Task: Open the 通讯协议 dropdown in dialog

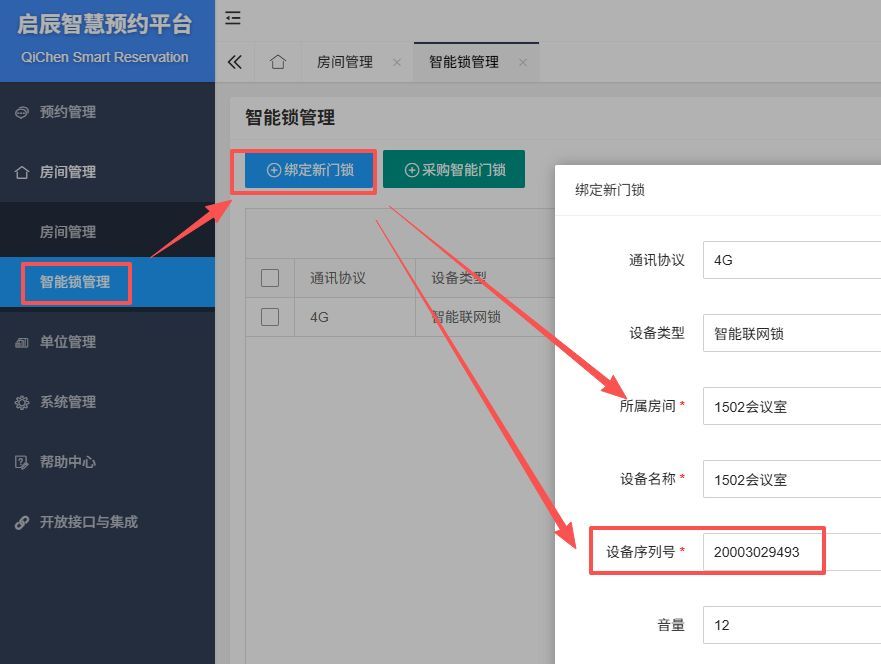Action: pyautogui.click(x=790, y=260)
